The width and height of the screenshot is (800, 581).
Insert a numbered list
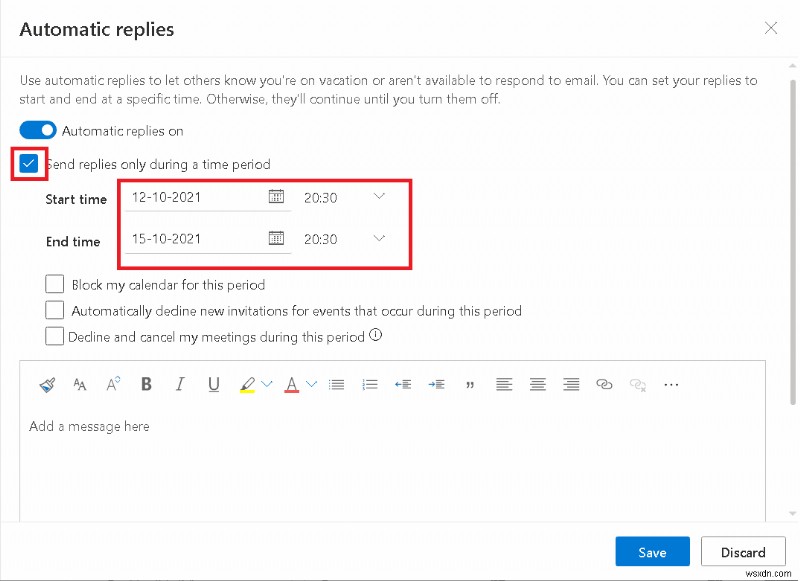pos(370,384)
